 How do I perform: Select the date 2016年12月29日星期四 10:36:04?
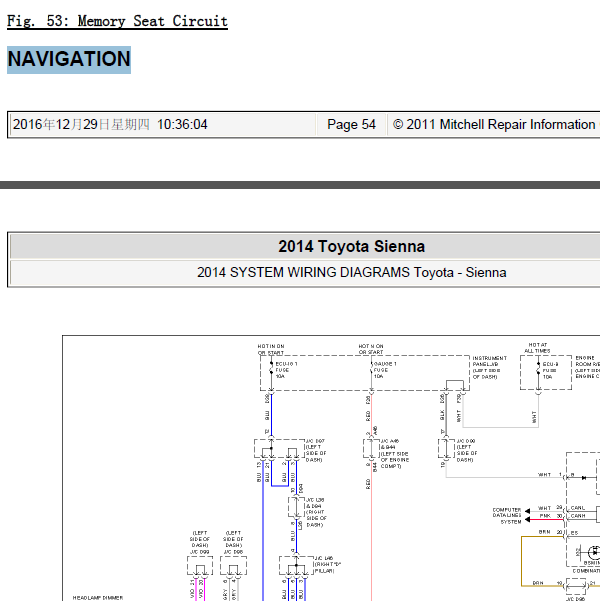pos(110,125)
